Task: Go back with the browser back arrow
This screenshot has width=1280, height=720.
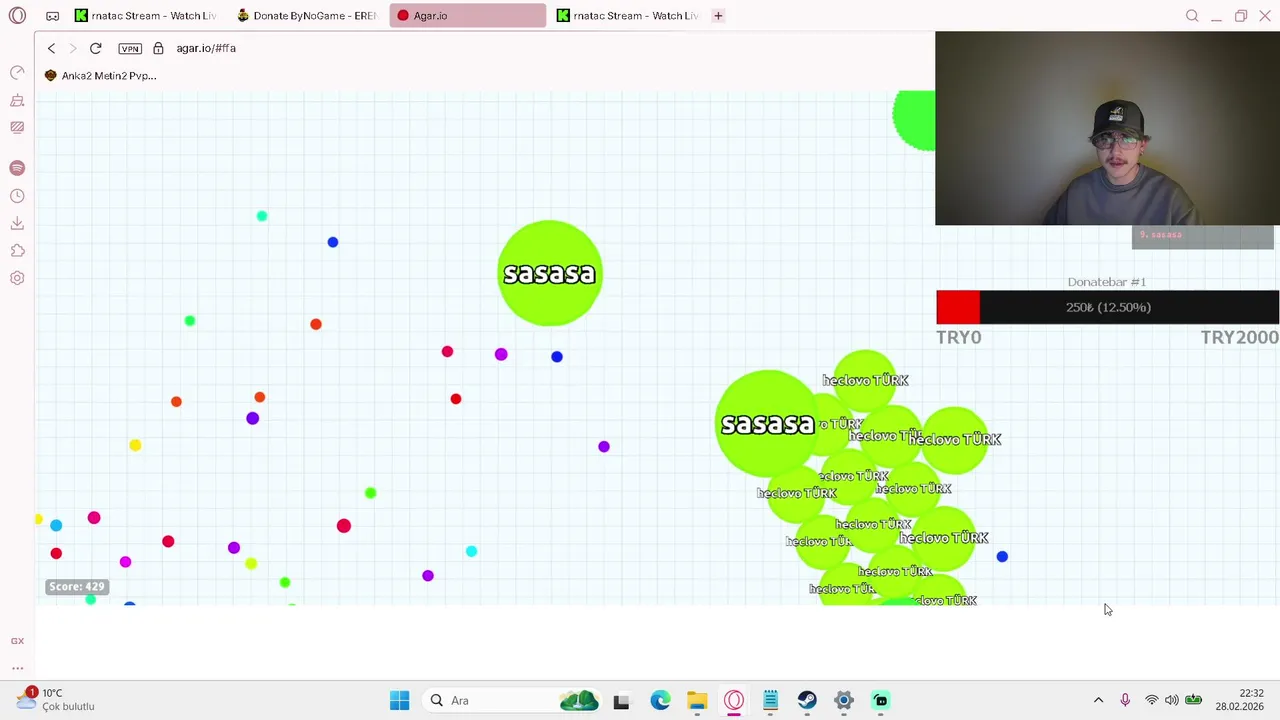Action: 52,48
